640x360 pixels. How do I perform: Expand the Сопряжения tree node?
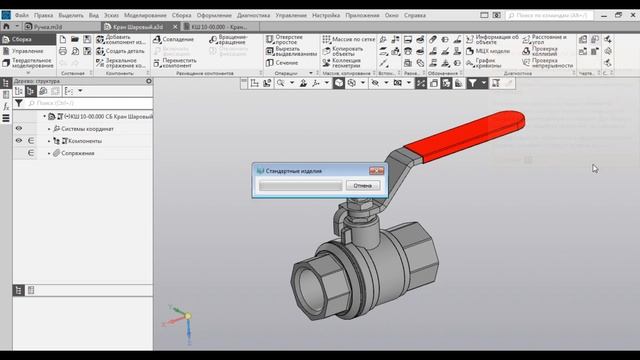coord(49,153)
